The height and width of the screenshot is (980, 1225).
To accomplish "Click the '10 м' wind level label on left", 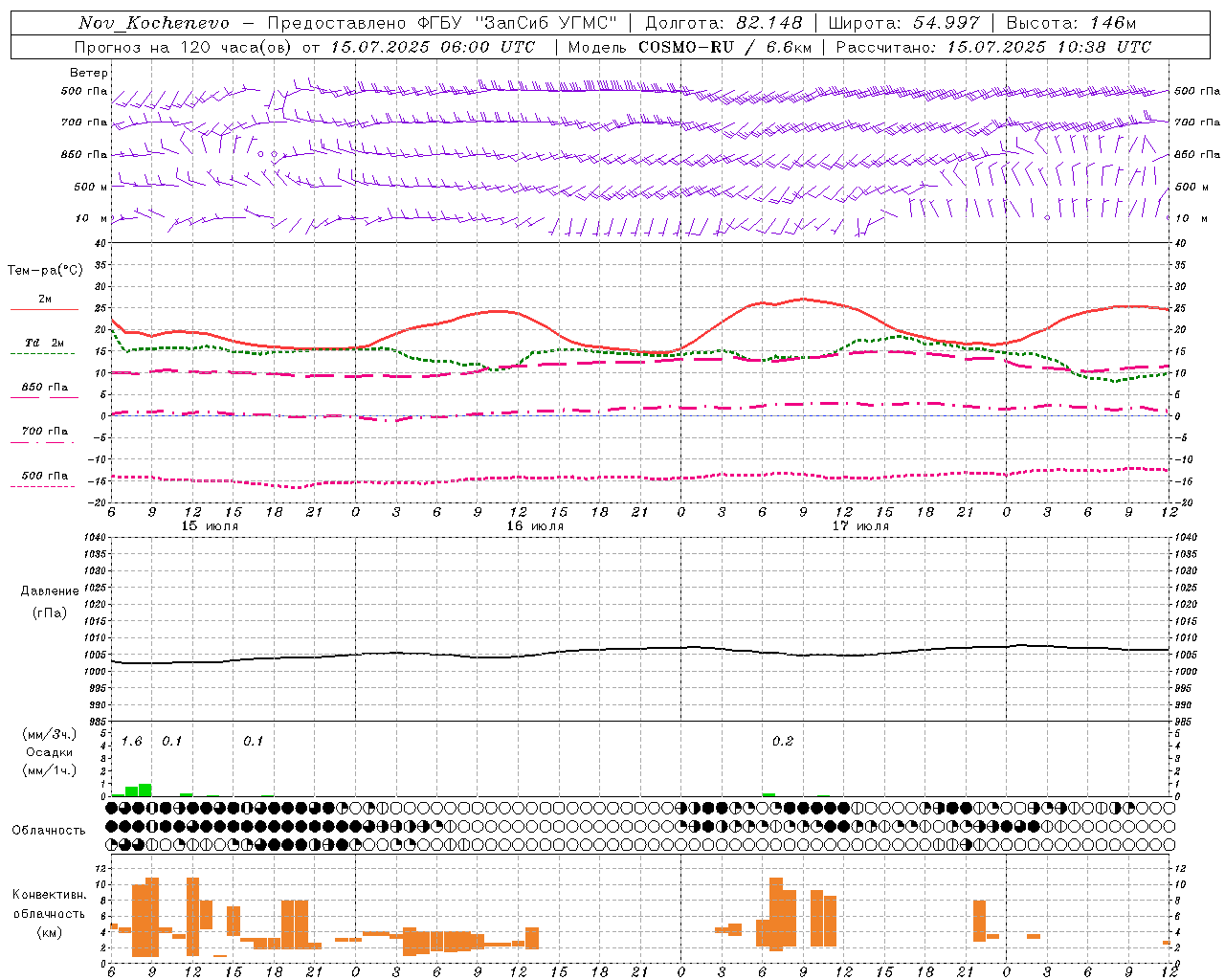I will [92, 218].
